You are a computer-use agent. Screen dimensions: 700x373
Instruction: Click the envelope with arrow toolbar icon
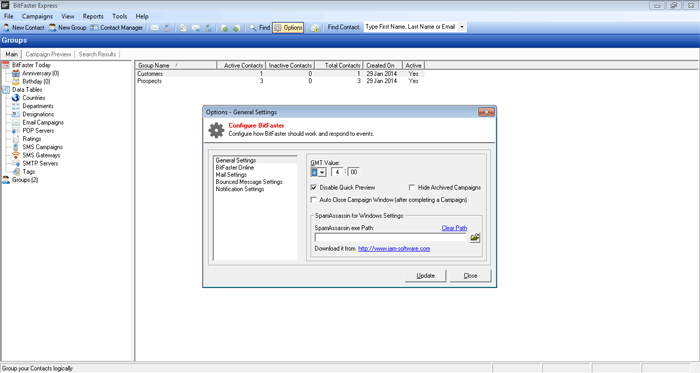pyautogui.click(x=196, y=28)
